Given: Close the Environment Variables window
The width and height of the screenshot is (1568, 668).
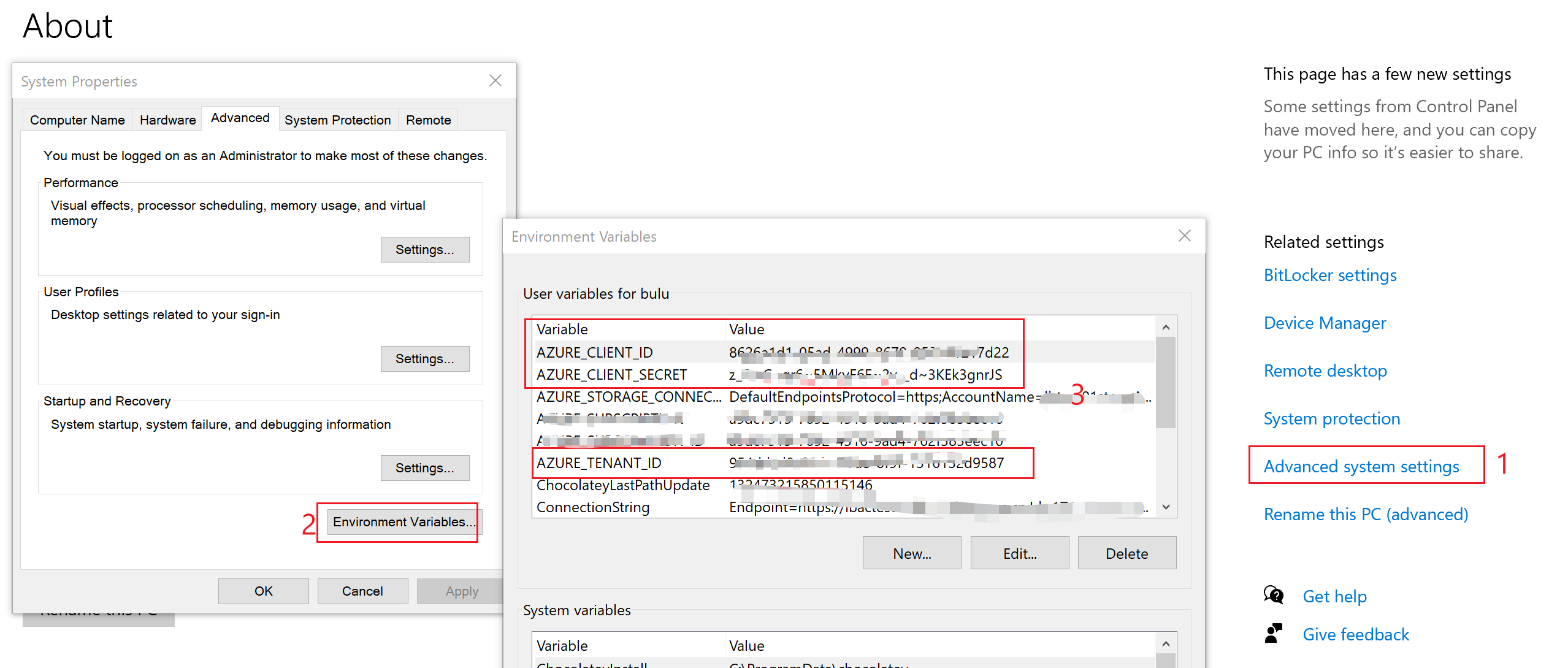Looking at the screenshot, I should 1184,236.
